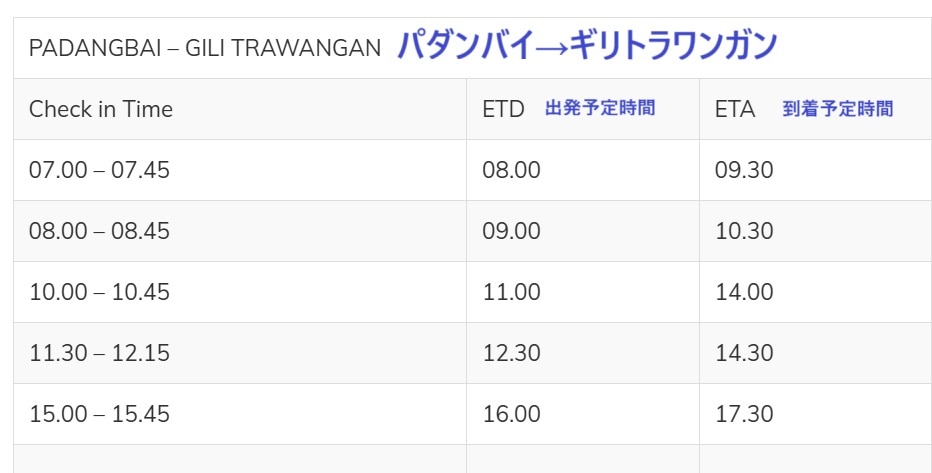Click the ETD column header

[x=503, y=109]
